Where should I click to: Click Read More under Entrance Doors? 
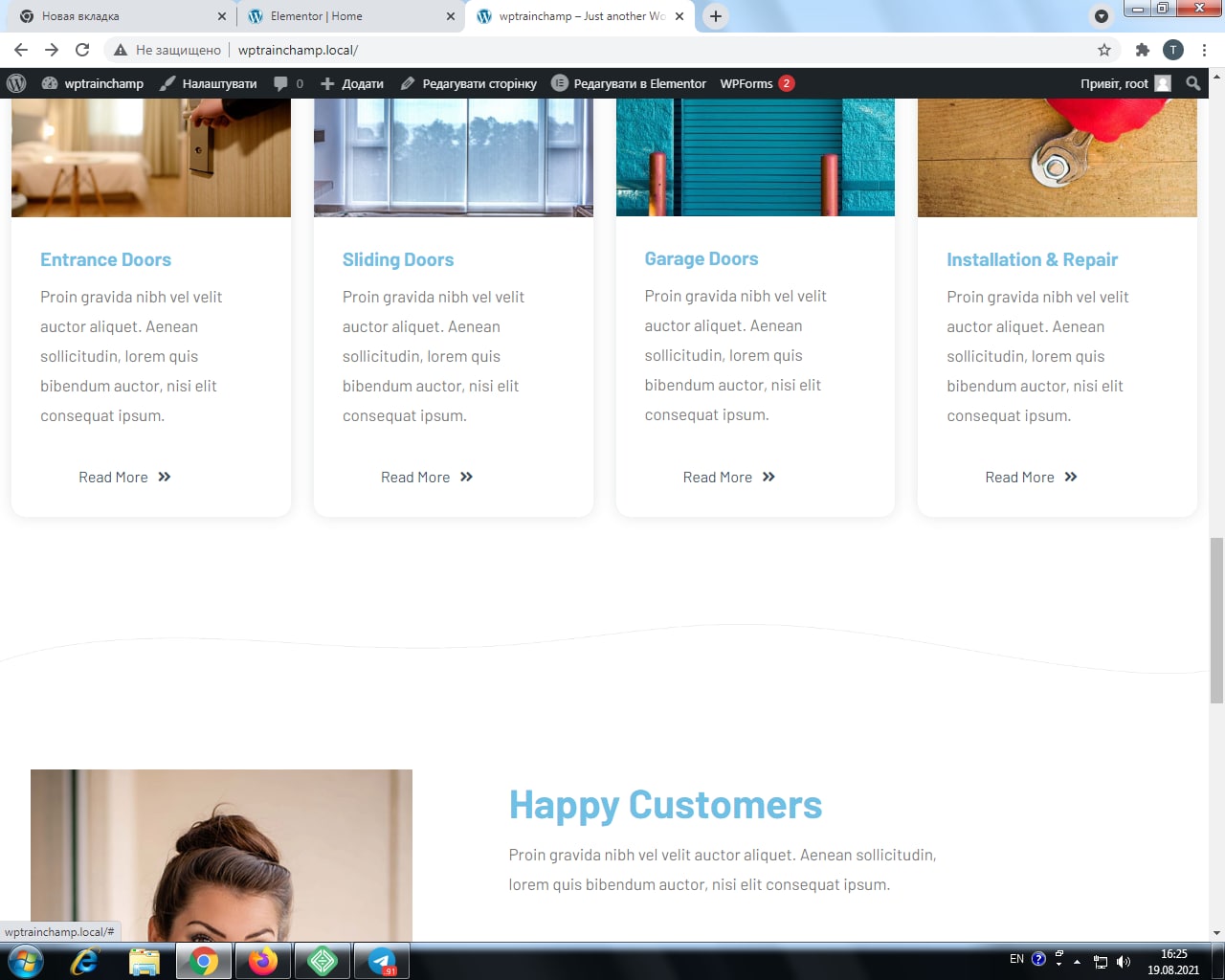point(124,477)
